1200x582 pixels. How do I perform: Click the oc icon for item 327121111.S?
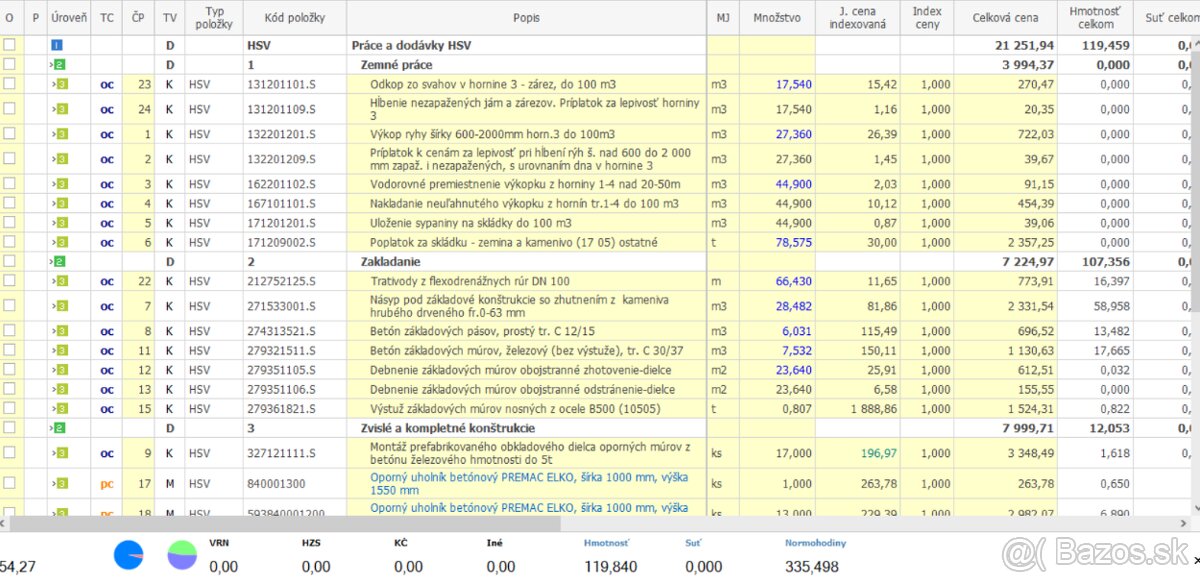click(x=107, y=453)
